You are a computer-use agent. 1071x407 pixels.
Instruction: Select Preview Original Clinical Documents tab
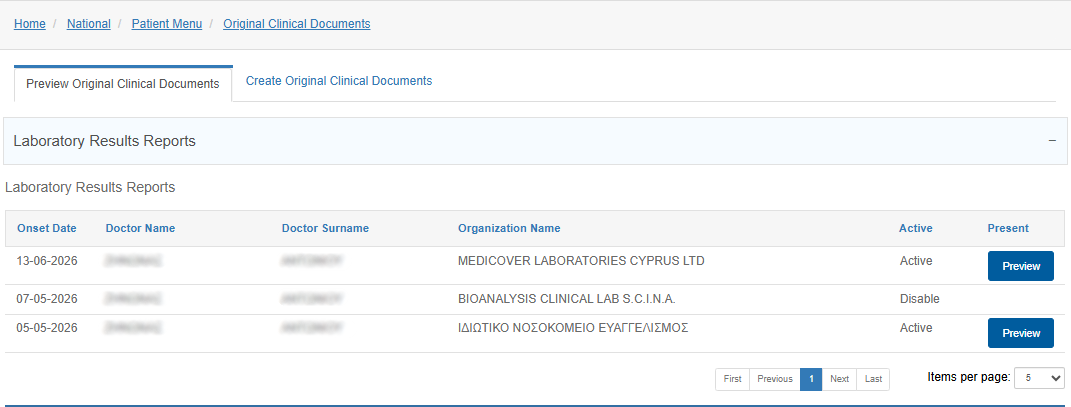coord(123,84)
